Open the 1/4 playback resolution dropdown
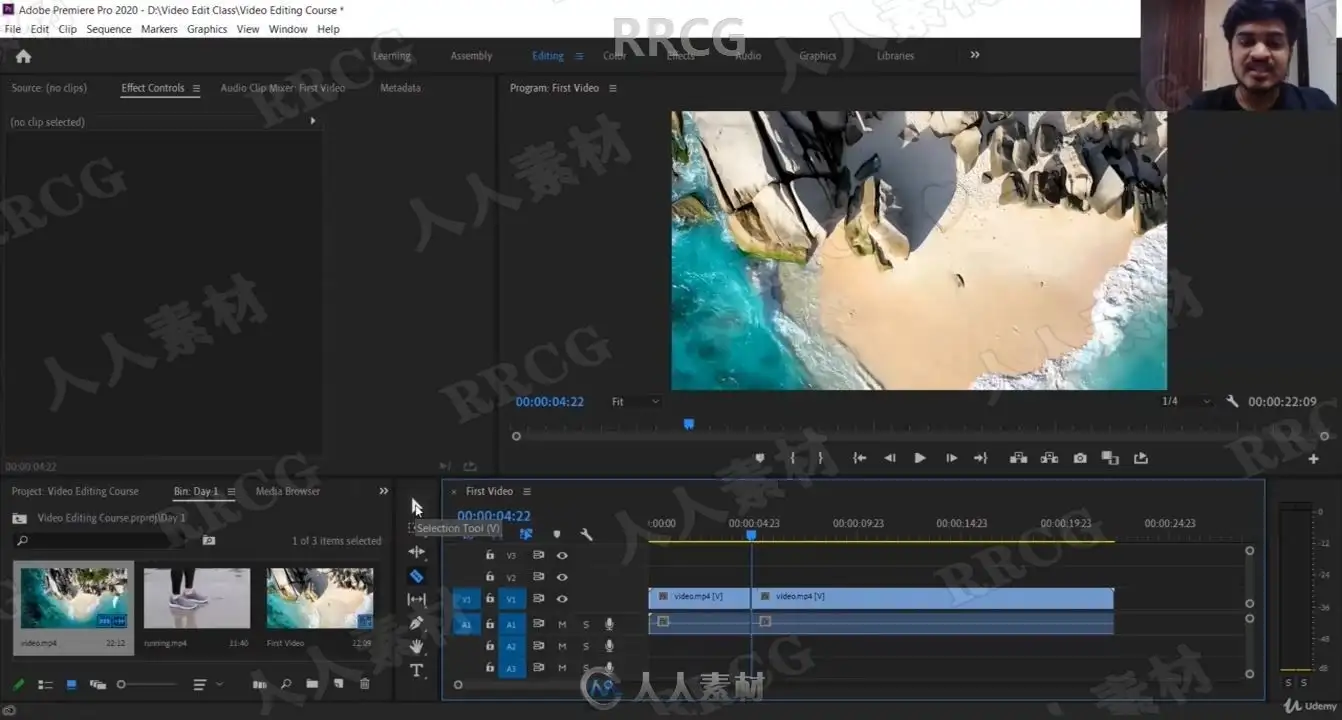This screenshot has height=720, width=1342. [1186, 402]
